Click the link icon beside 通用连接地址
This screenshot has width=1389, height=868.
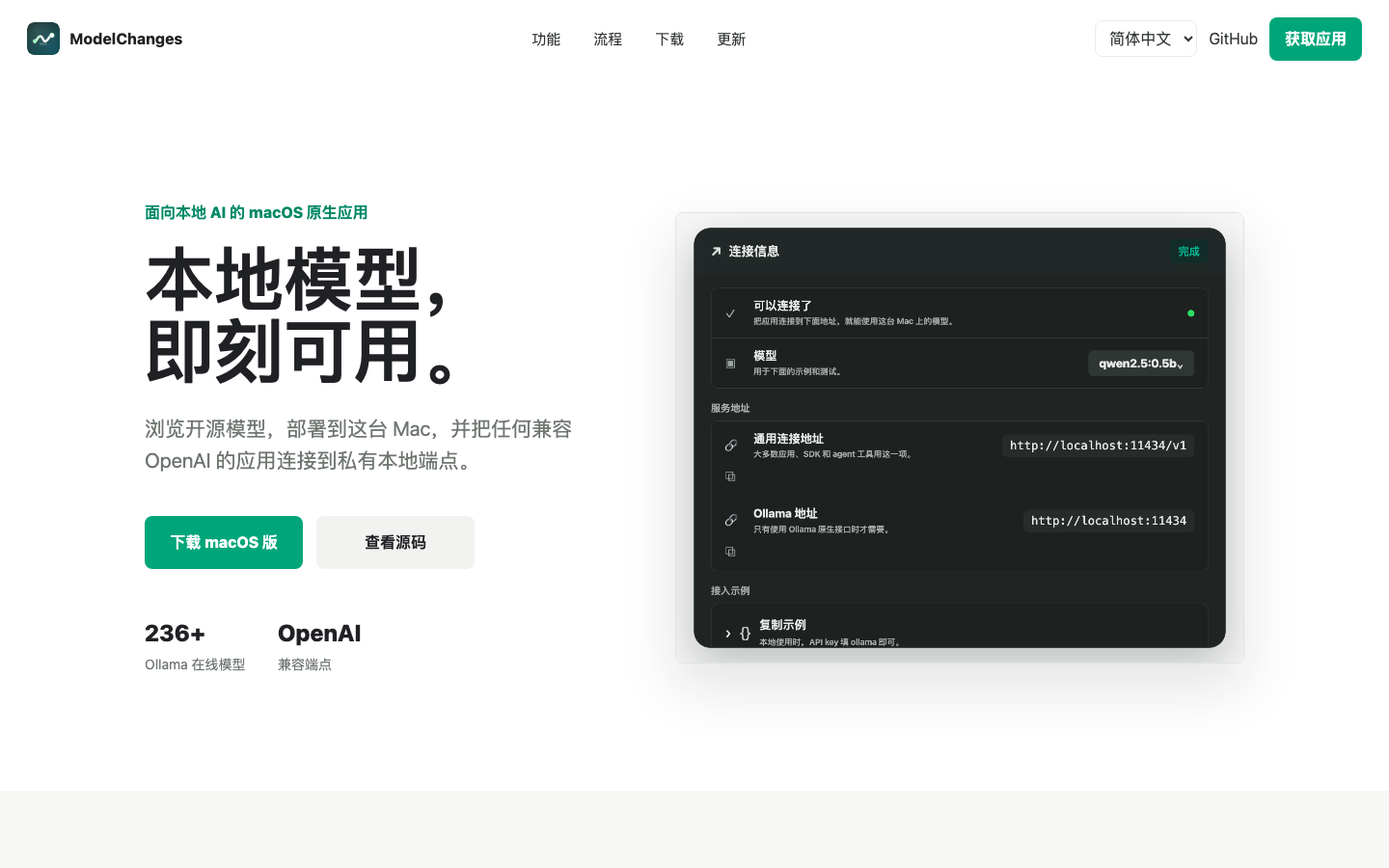[731, 446]
